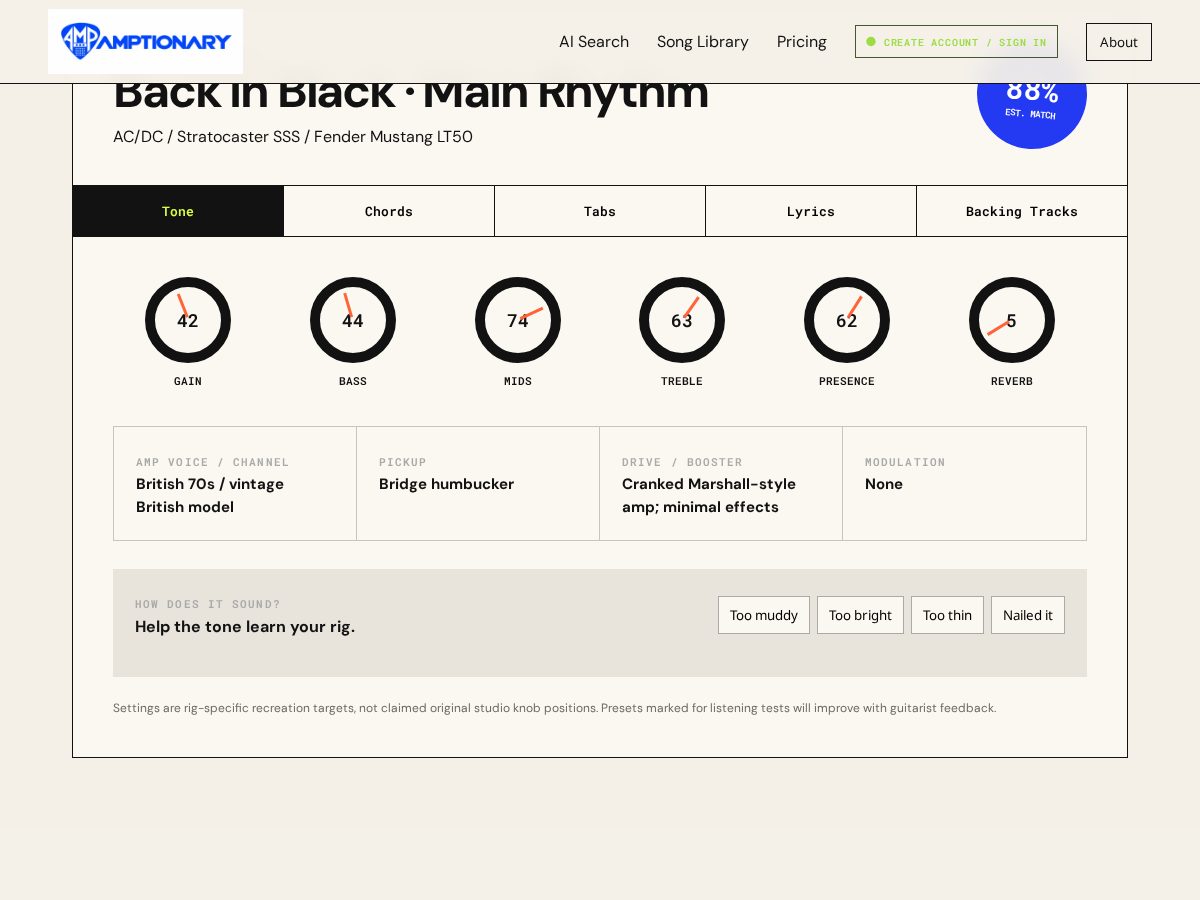Click the rig-specific recreation targets disclaimer
The image size is (1200, 900).
click(x=554, y=708)
